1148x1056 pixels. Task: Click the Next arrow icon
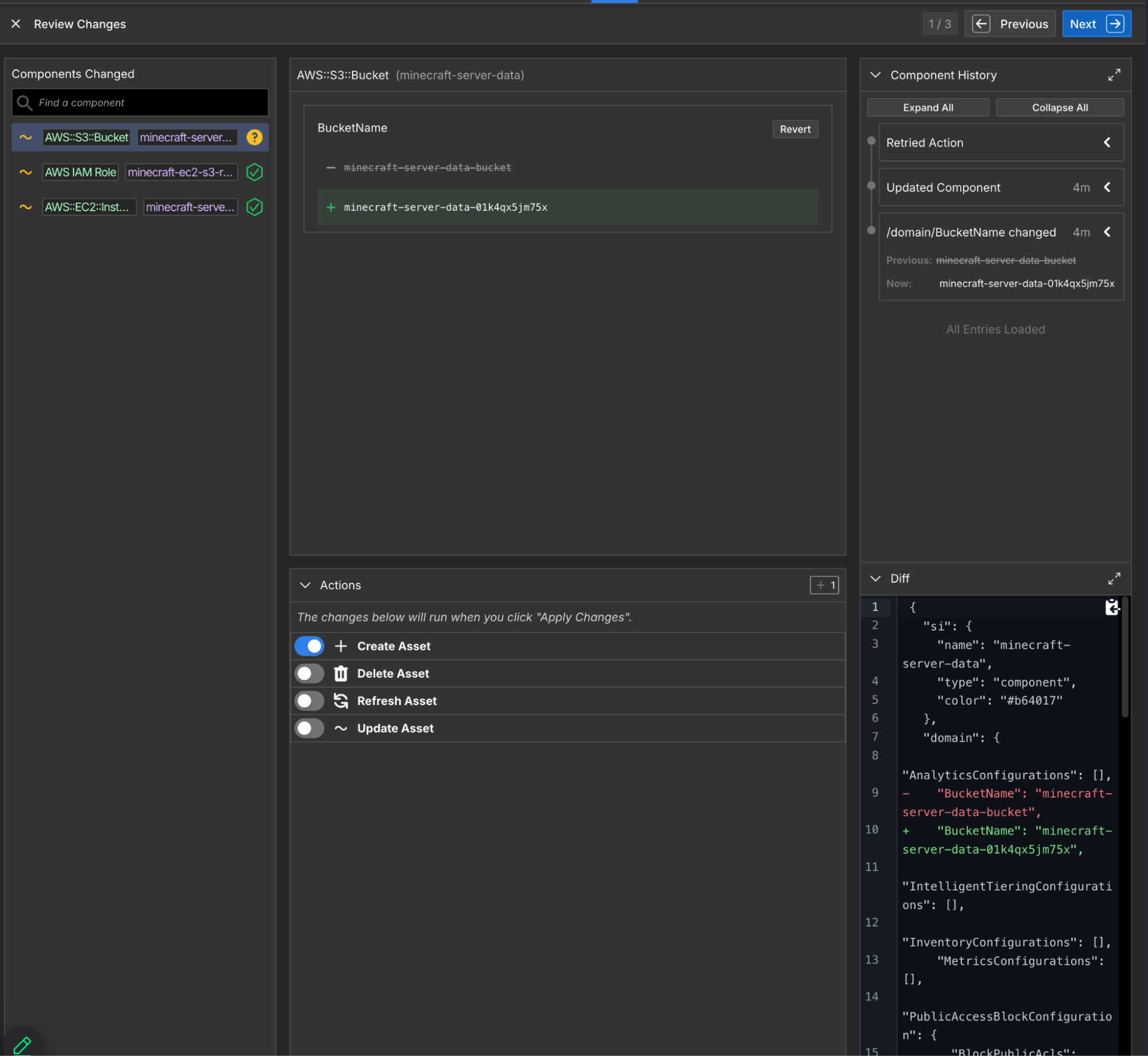pyautogui.click(x=1115, y=24)
